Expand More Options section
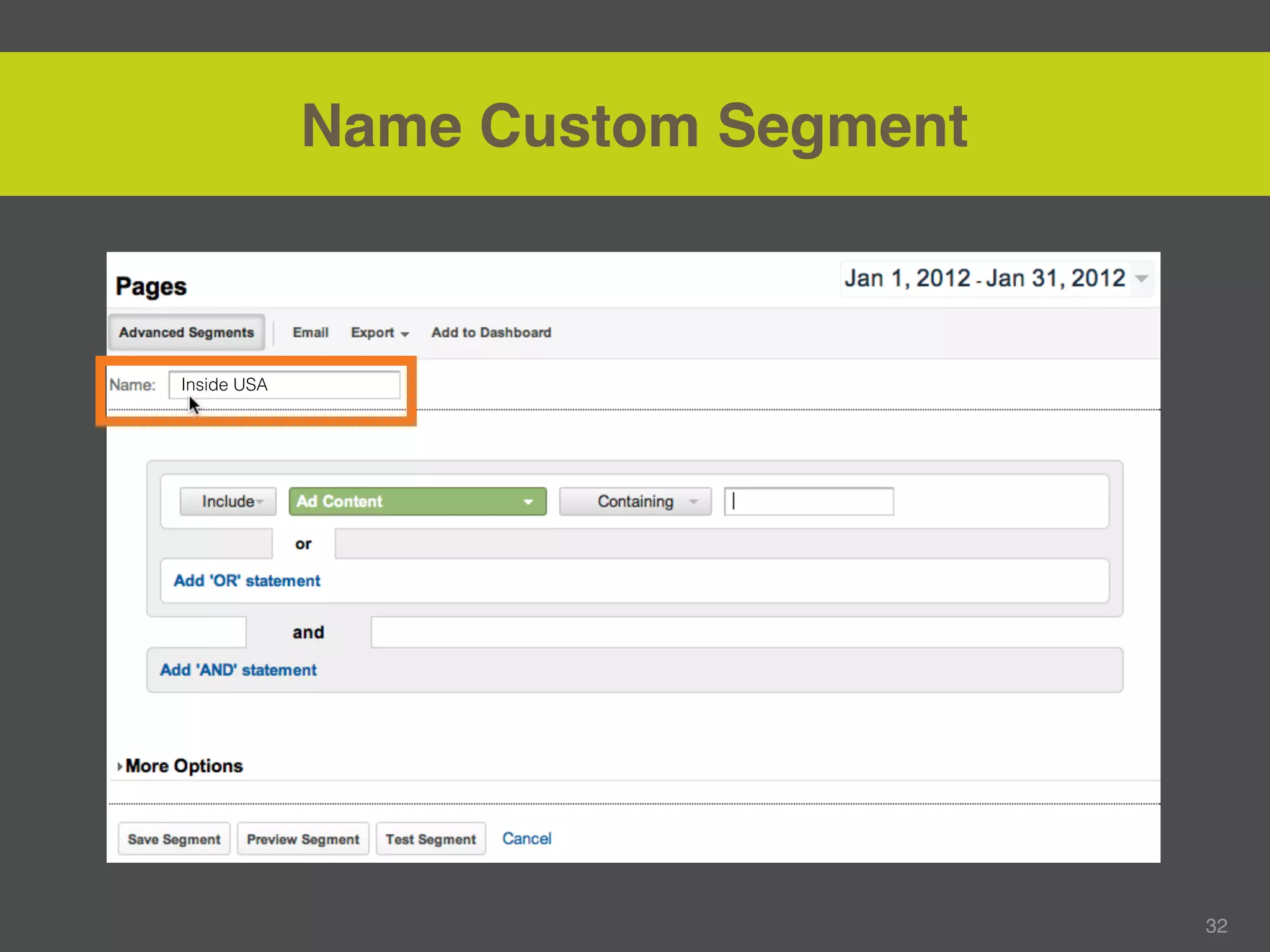 180,766
